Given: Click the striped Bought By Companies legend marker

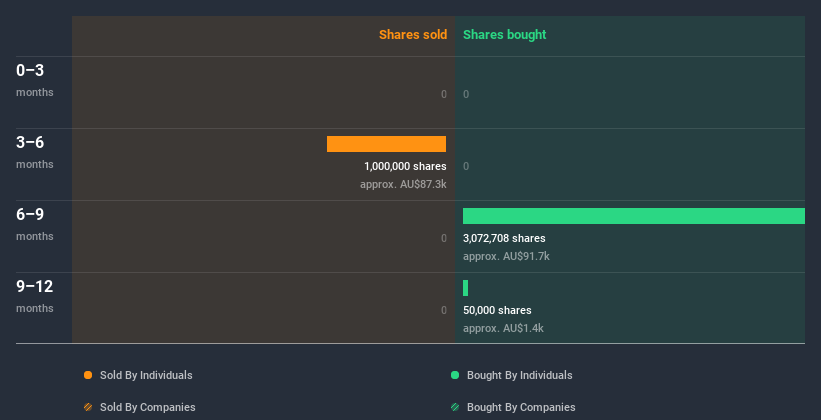Looking at the screenshot, I should [x=455, y=407].
